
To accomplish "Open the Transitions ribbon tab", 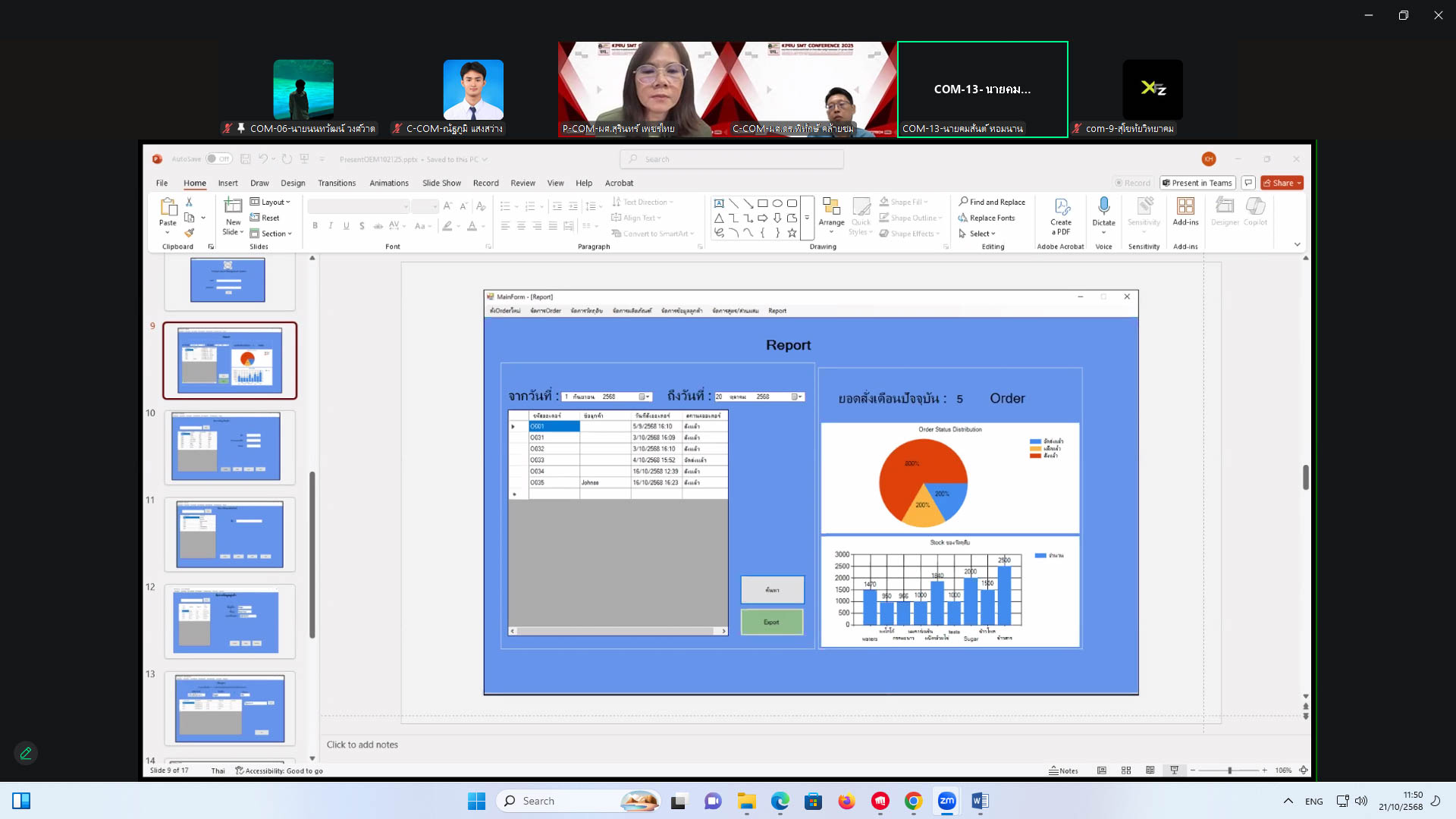I will click(336, 183).
